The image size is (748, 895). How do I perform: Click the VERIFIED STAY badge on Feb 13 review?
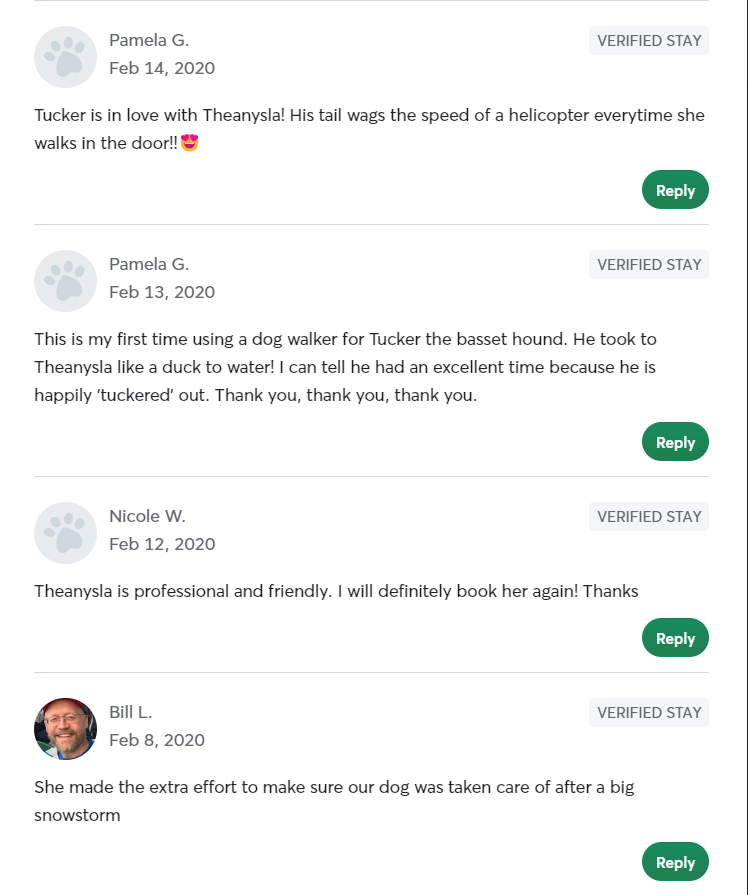click(x=648, y=264)
